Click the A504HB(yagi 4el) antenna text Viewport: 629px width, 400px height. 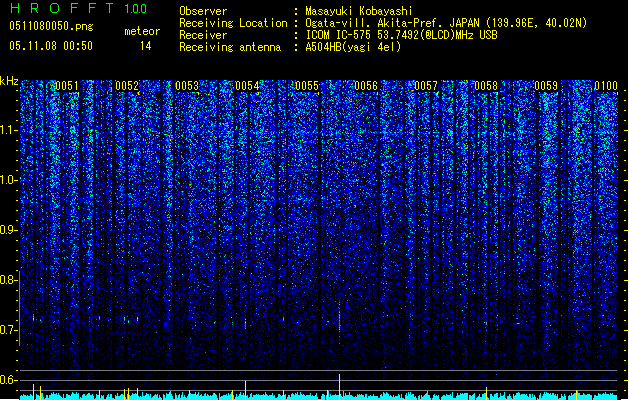353,47
